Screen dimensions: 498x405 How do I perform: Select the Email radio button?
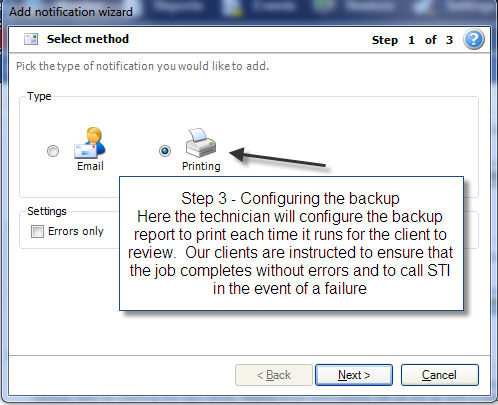[x=53, y=151]
